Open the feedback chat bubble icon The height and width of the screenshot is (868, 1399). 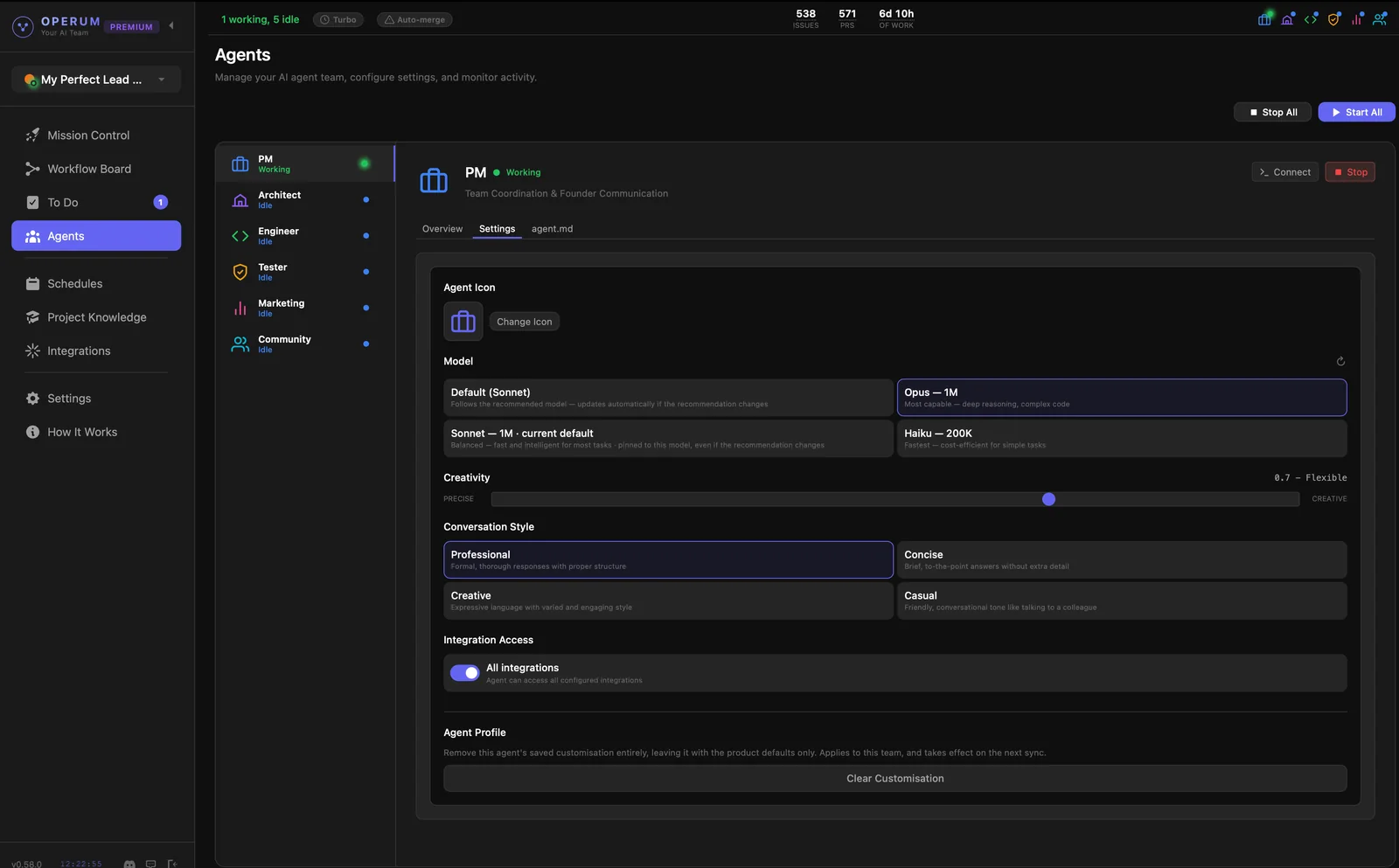point(150,864)
